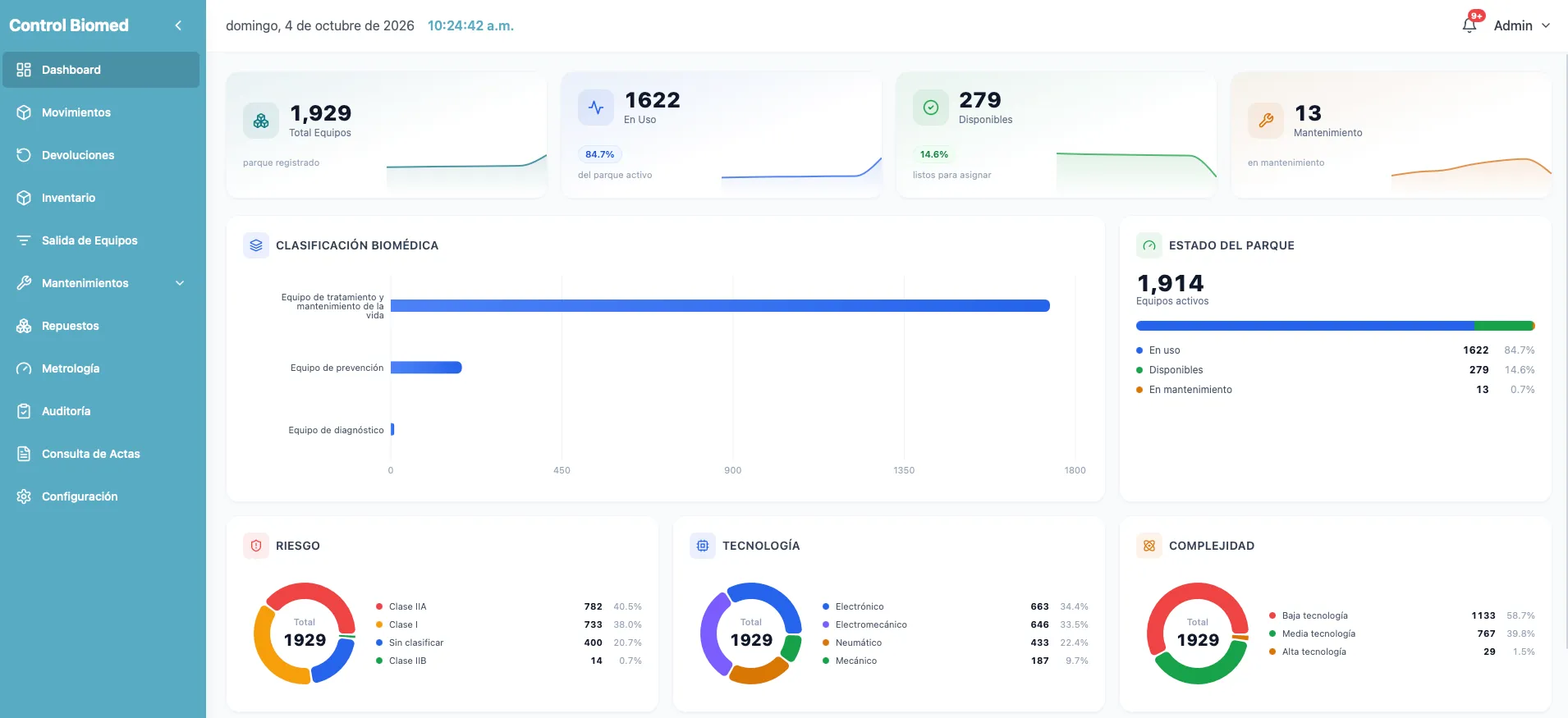Click the Electromecánico legend entry
The width and height of the screenshot is (1568, 718).
(956, 624)
